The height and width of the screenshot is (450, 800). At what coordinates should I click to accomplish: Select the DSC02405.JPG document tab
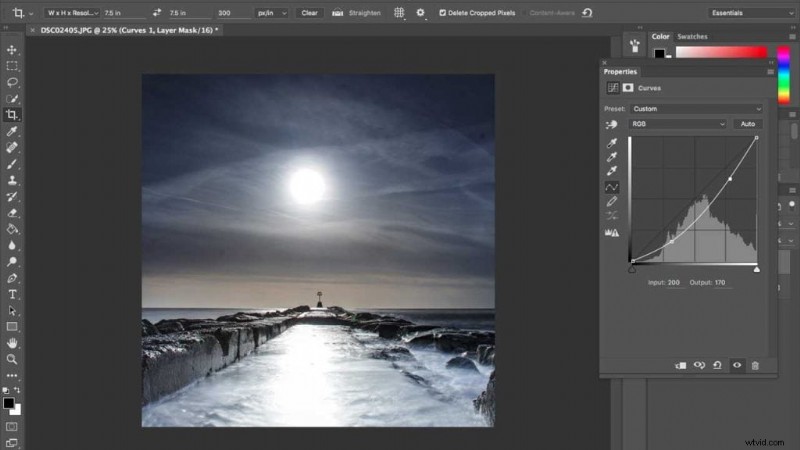(129, 30)
